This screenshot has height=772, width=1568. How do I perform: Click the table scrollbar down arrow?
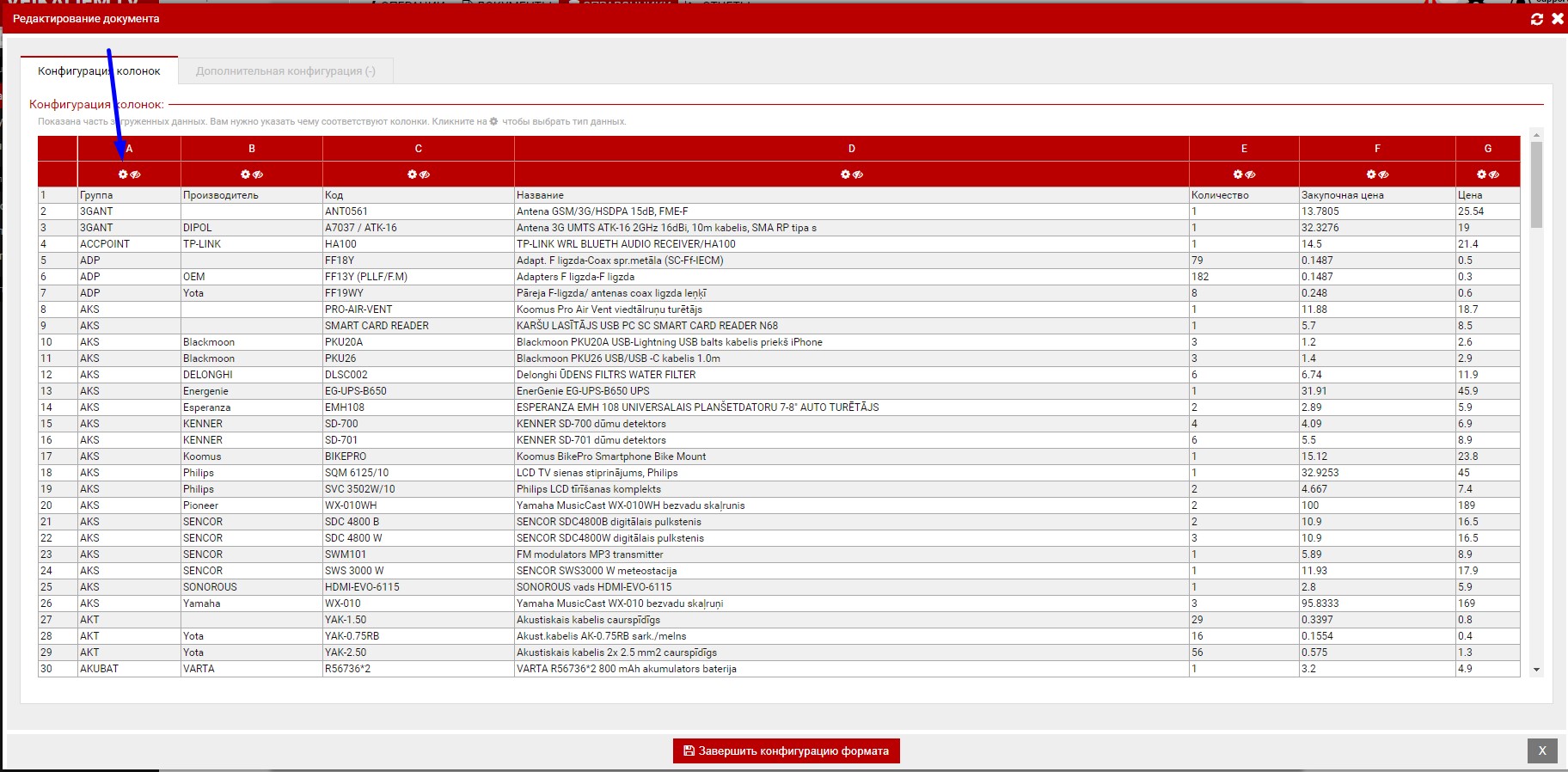coord(1536,670)
